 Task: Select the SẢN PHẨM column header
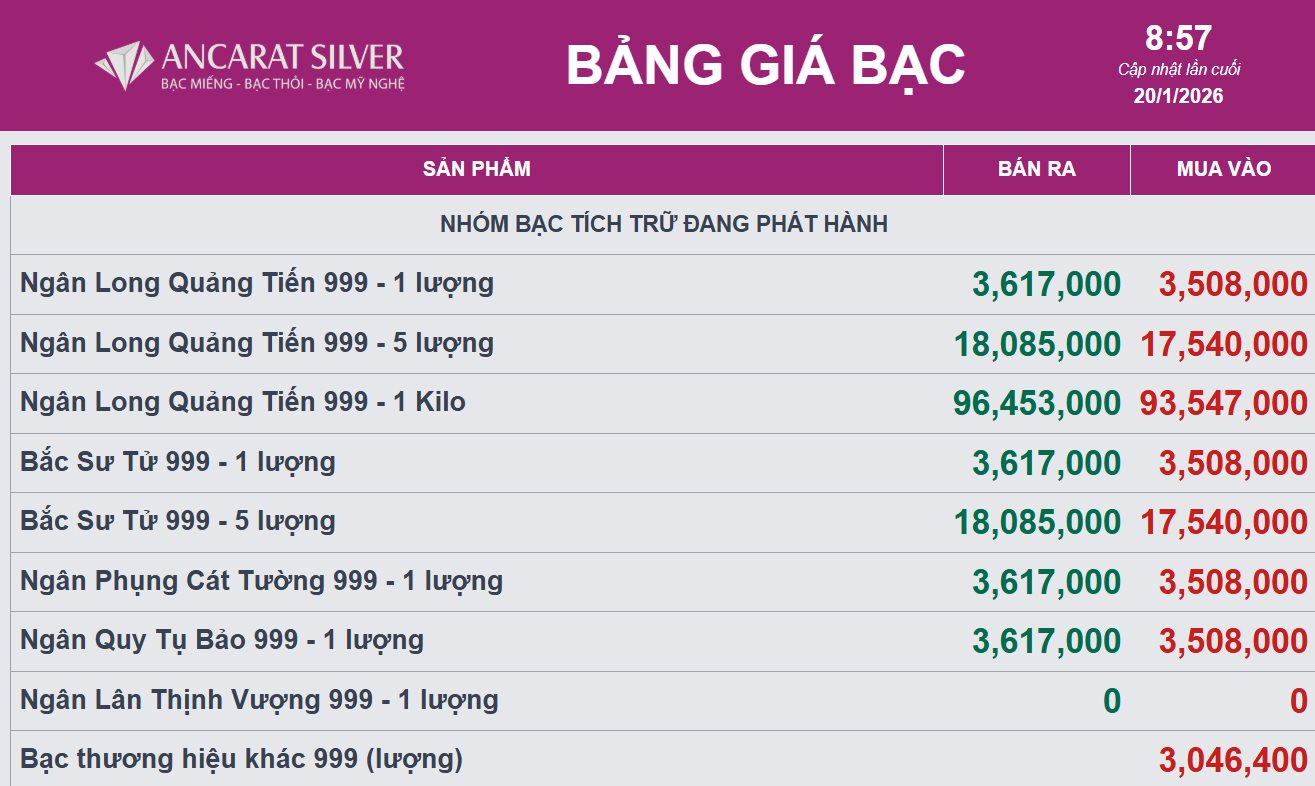tap(476, 169)
